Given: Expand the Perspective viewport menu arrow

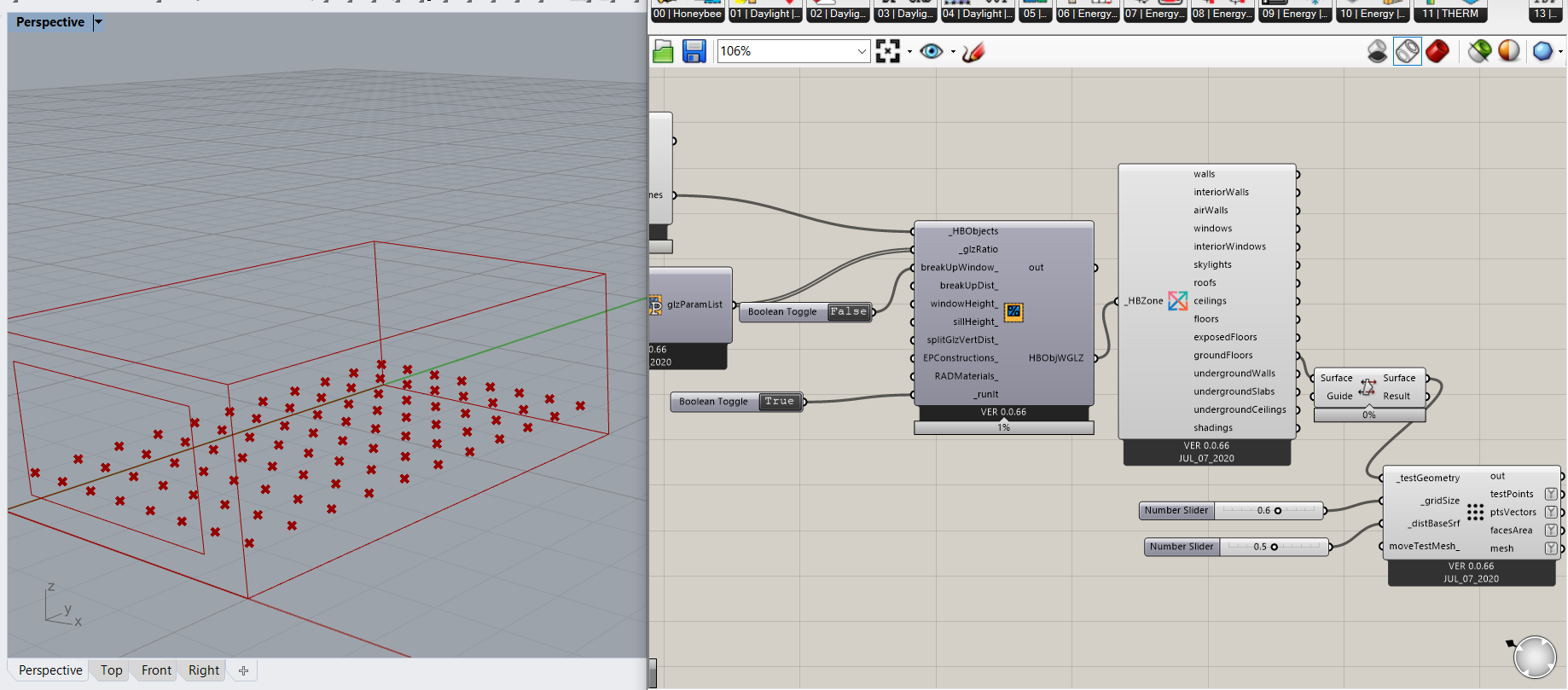Looking at the screenshot, I should pyautogui.click(x=98, y=22).
